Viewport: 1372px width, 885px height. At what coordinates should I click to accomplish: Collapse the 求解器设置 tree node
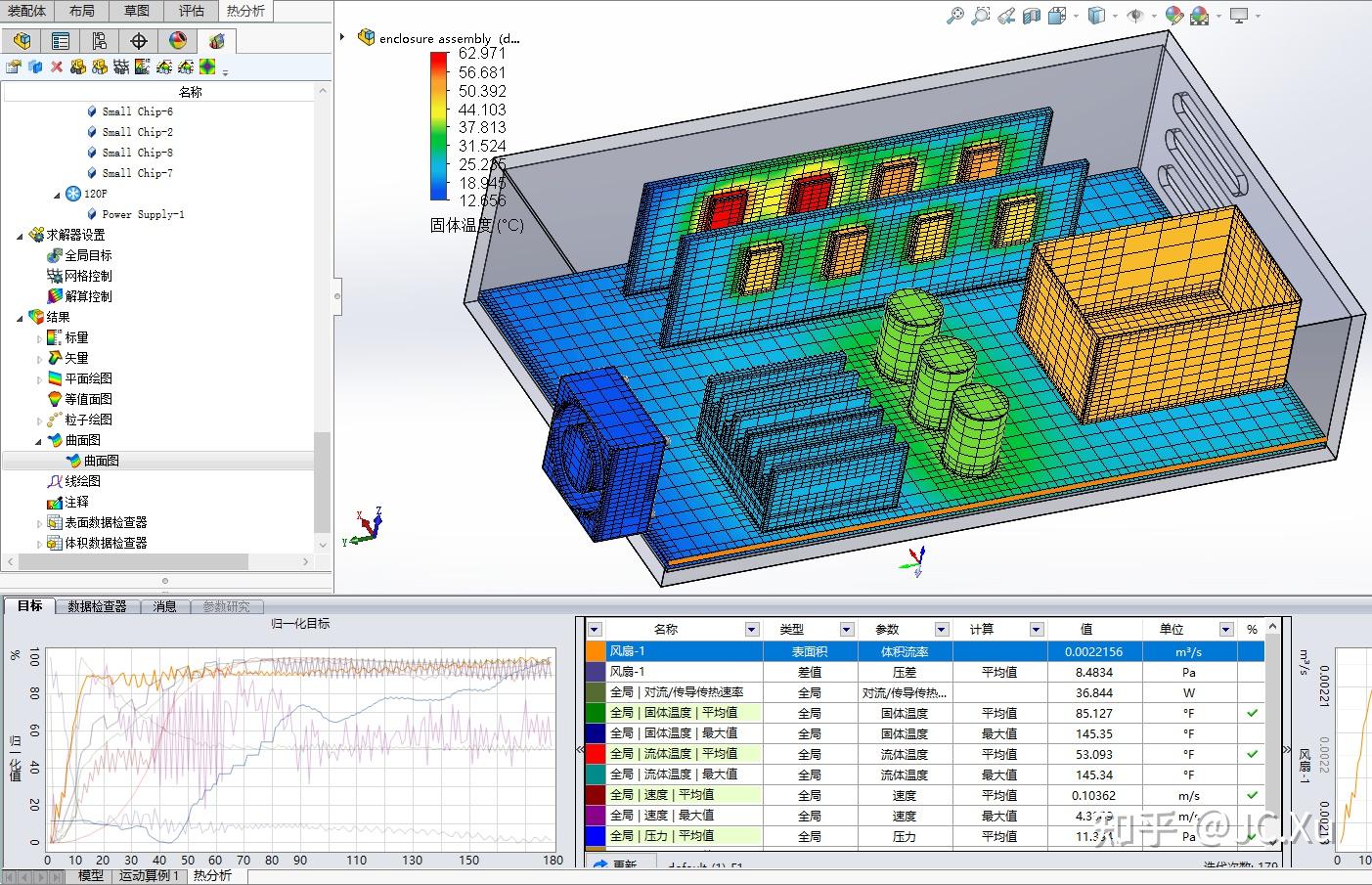point(20,235)
